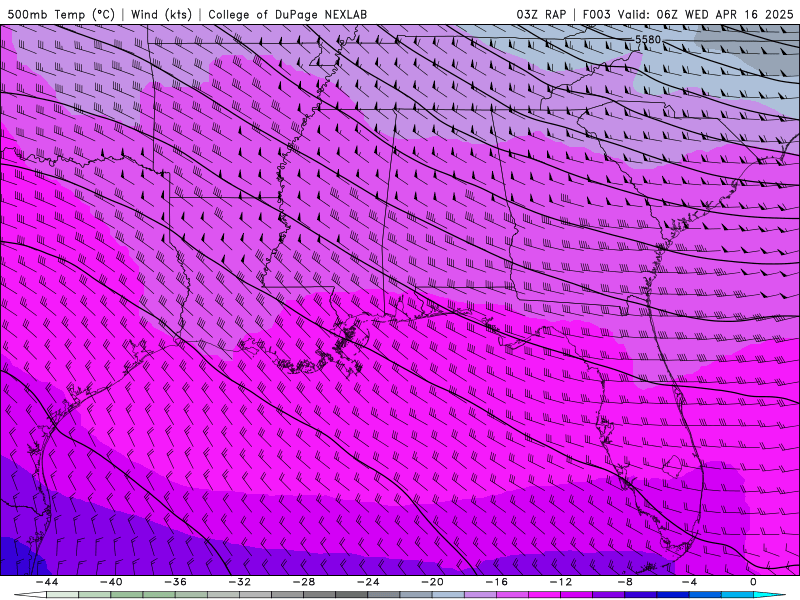Click the -32 colorbar tick label
Viewport: 800px width, 600px height.
coord(240,582)
